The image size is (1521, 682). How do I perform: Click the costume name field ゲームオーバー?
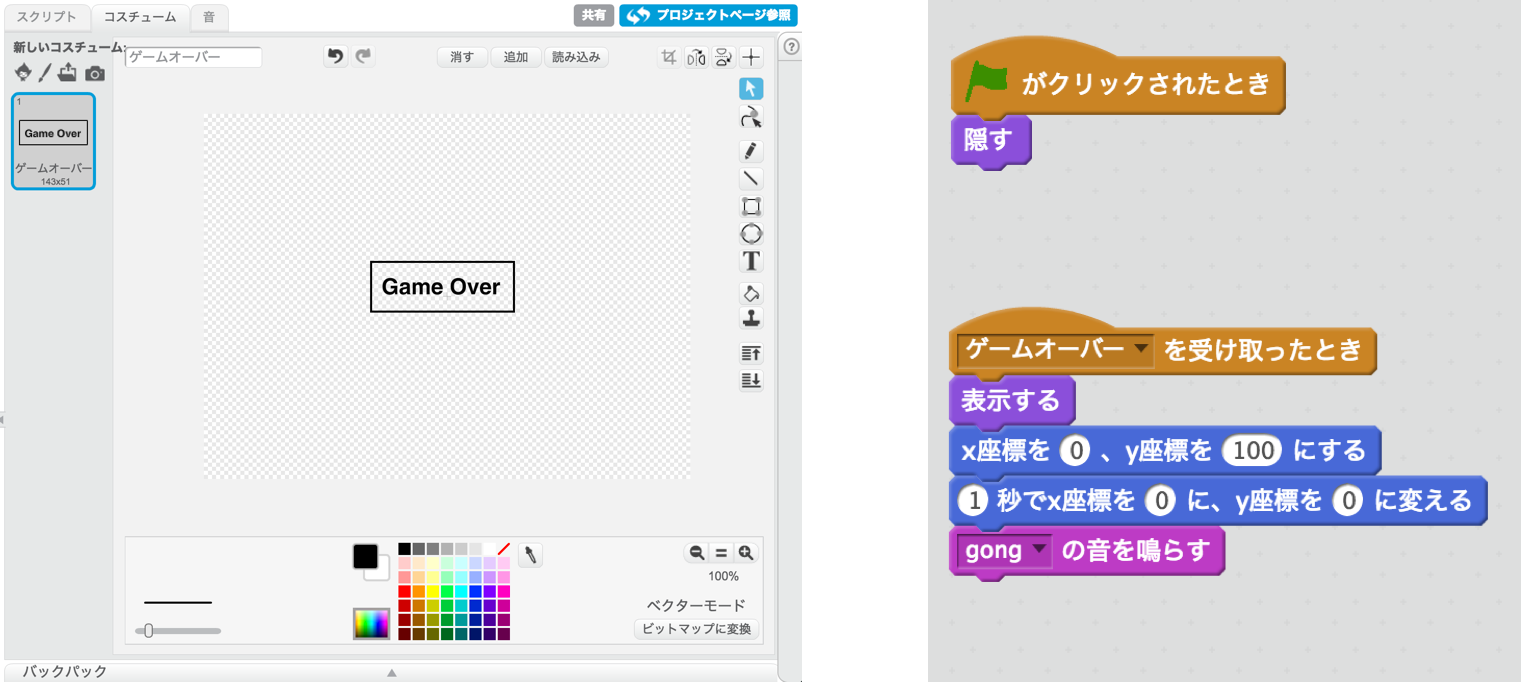pyautogui.click(x=193, y=57)
